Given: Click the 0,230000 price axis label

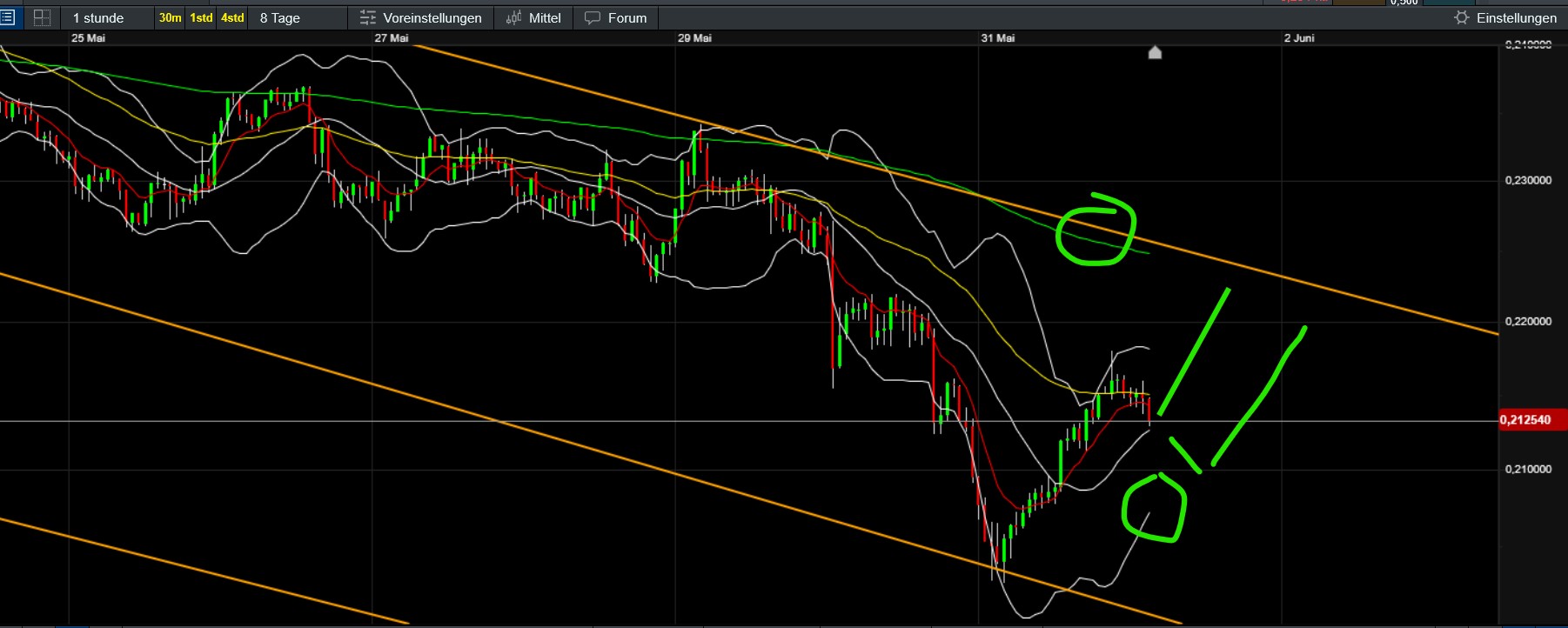Looking at the screenshot, I should click(x=1528, y=180).
